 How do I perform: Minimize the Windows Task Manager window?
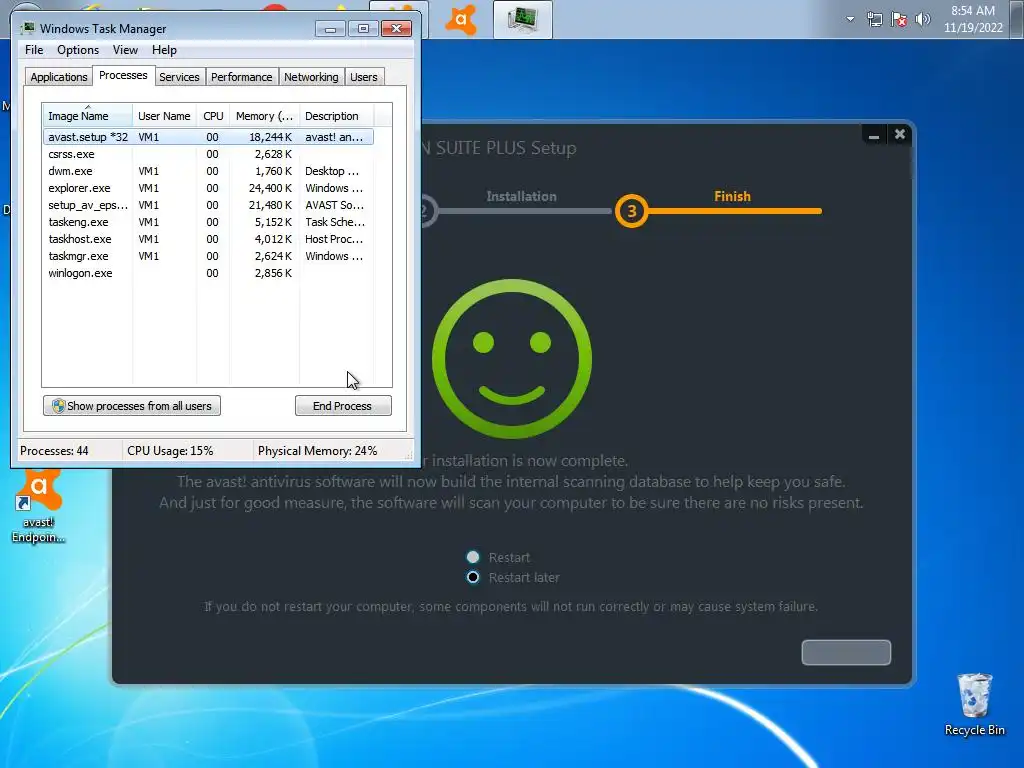coord(330,29)
